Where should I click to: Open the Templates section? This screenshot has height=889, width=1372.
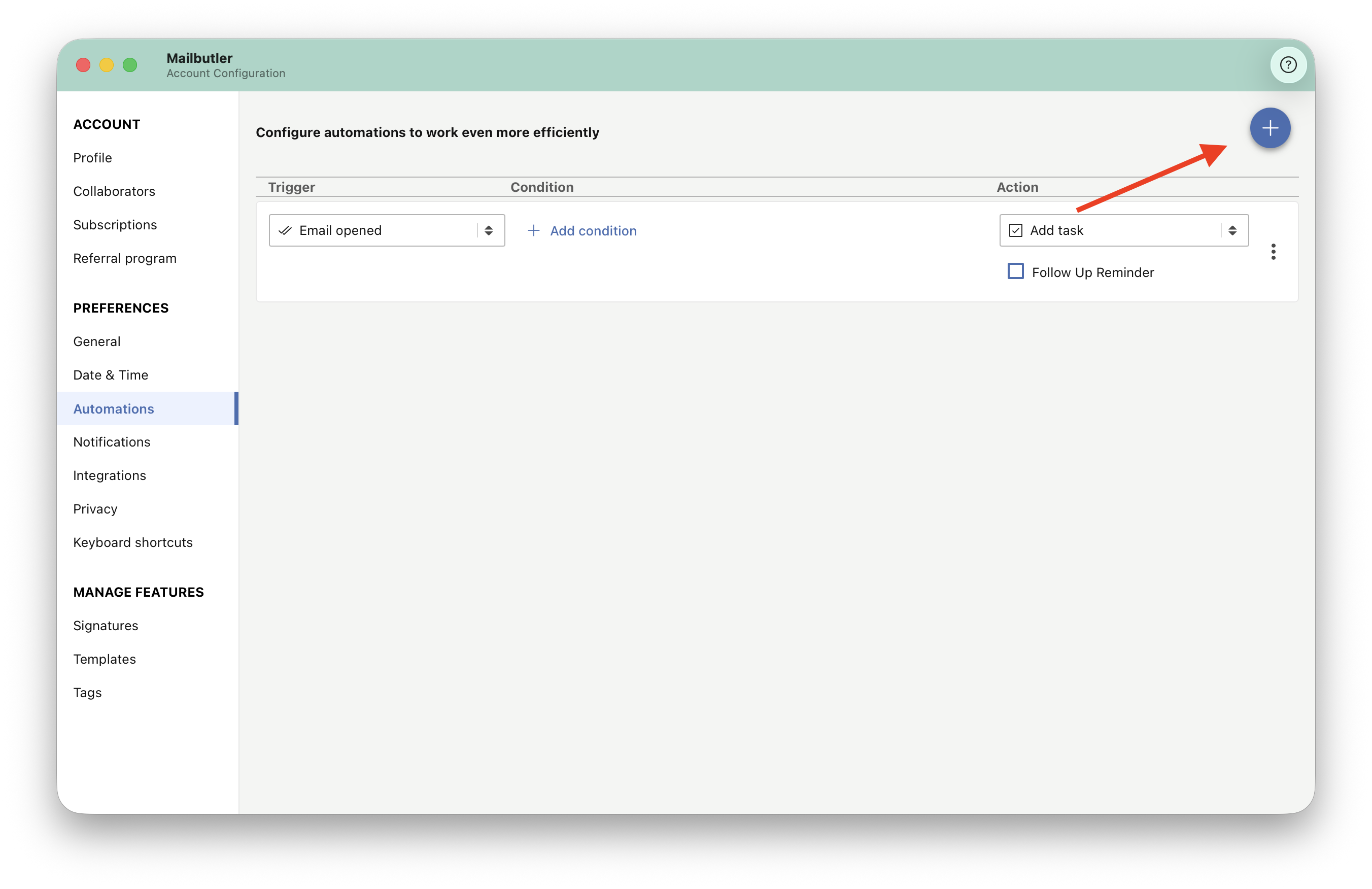click(x=105, y=659)
